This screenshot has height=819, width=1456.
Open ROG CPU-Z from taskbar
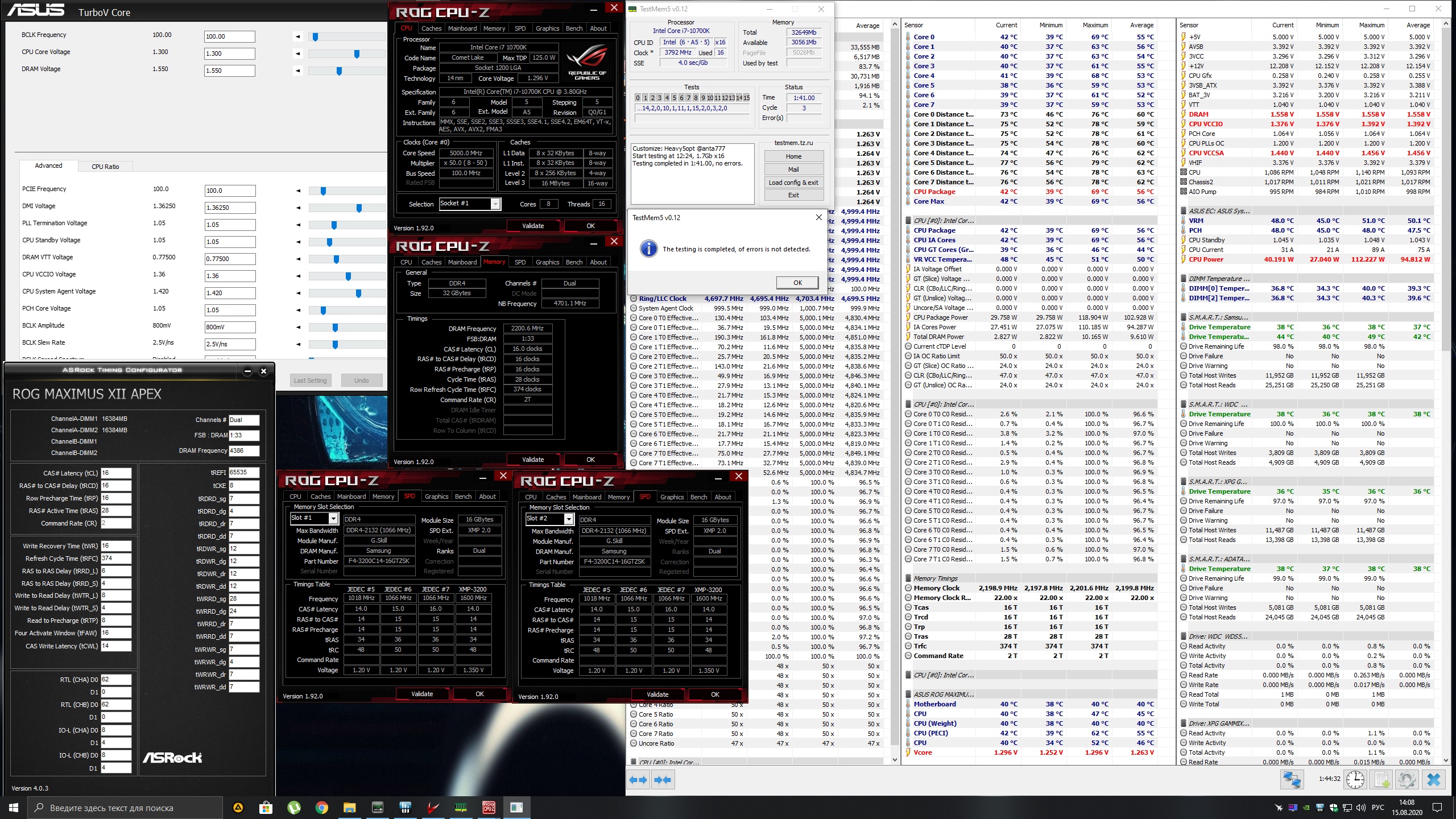489,807
